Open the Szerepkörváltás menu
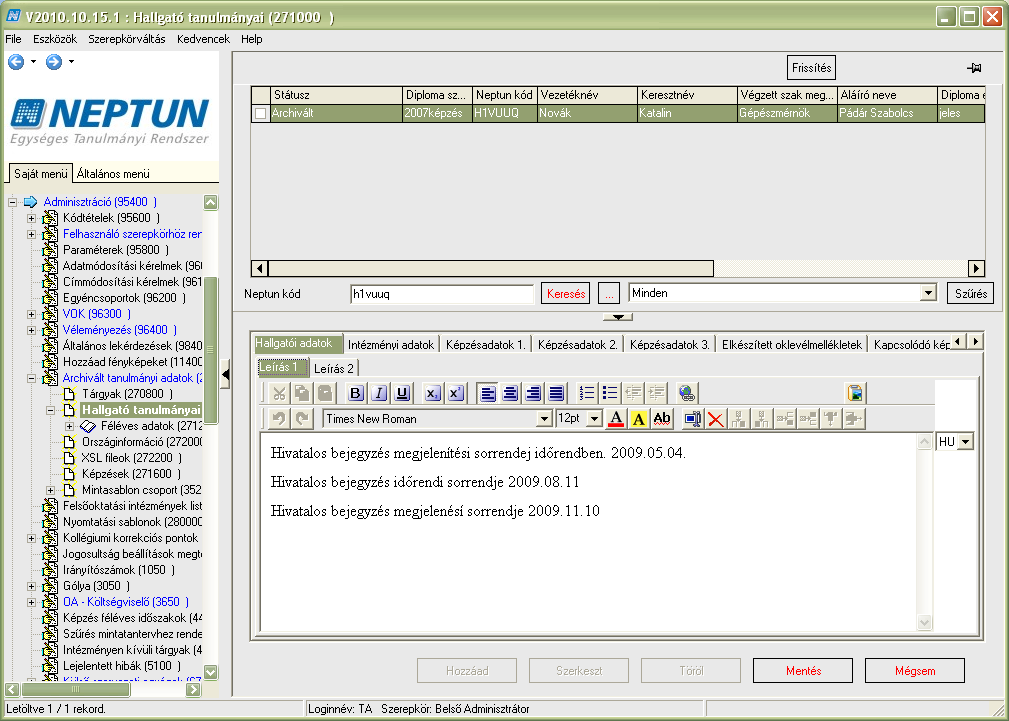The height and width of the screenshot is (721, 1009). 127,39
